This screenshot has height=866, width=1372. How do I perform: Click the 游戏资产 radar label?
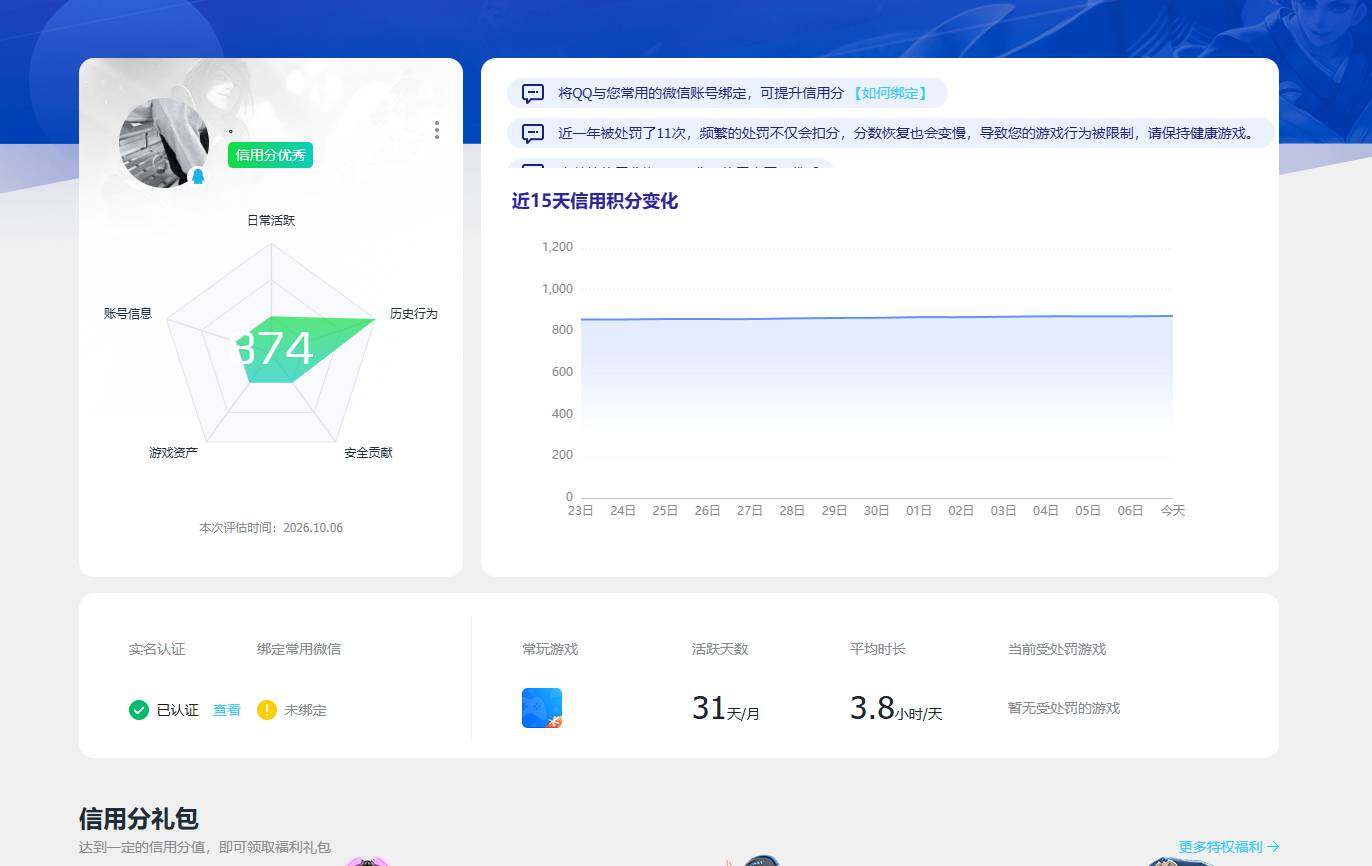(174, 452)
